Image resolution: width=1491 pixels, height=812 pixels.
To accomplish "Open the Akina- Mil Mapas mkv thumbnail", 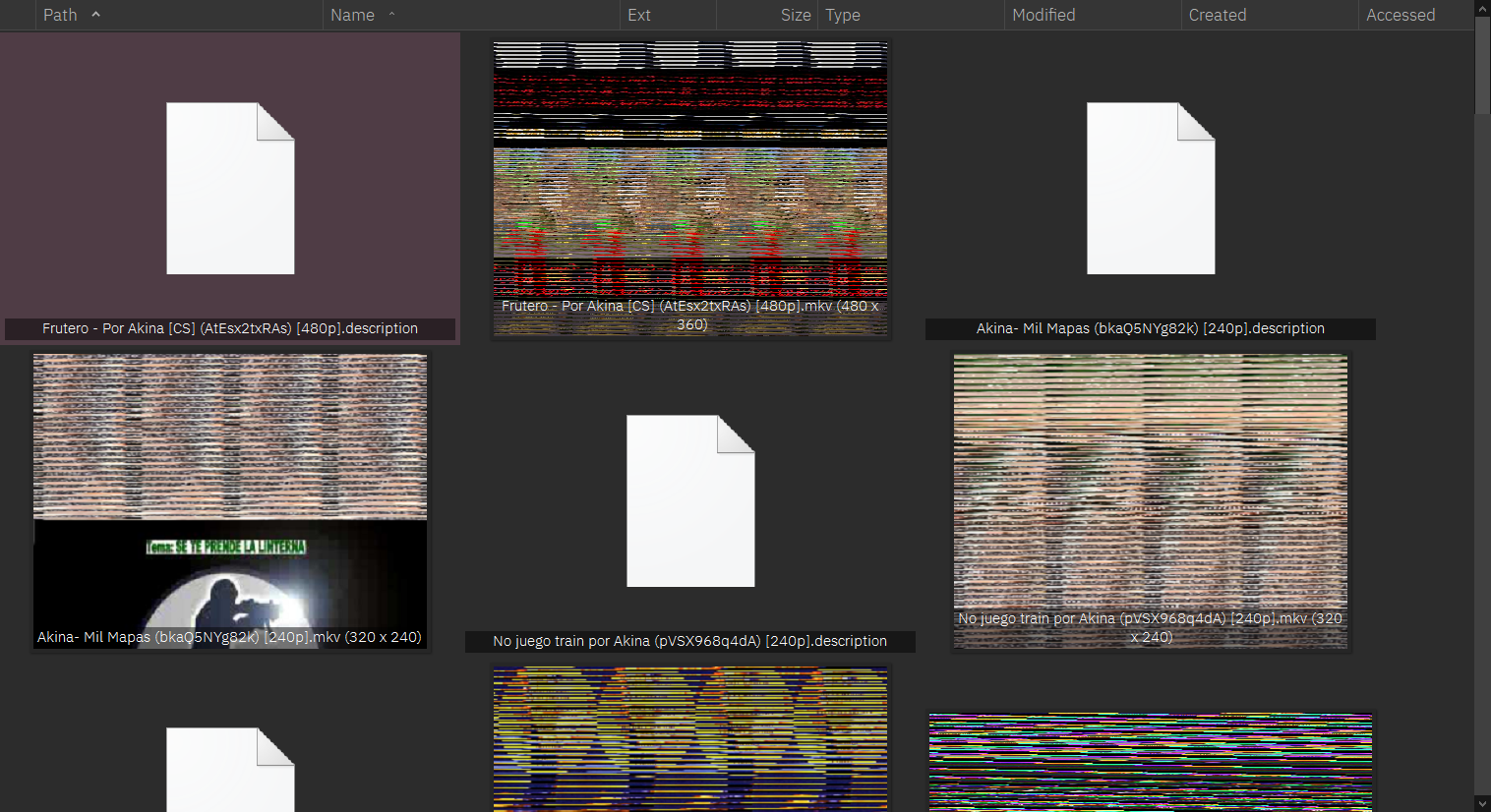I will 230,500.
